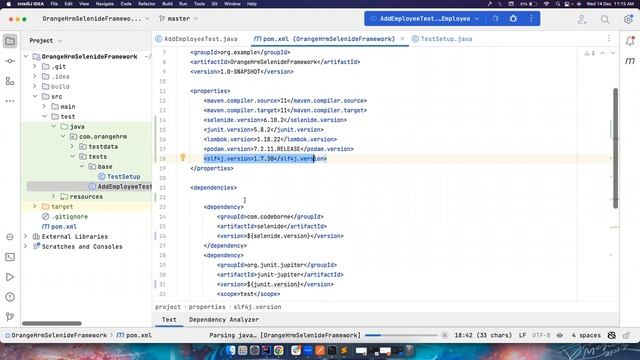
Task: Open the Navigate menu
Action: (104, 4)
